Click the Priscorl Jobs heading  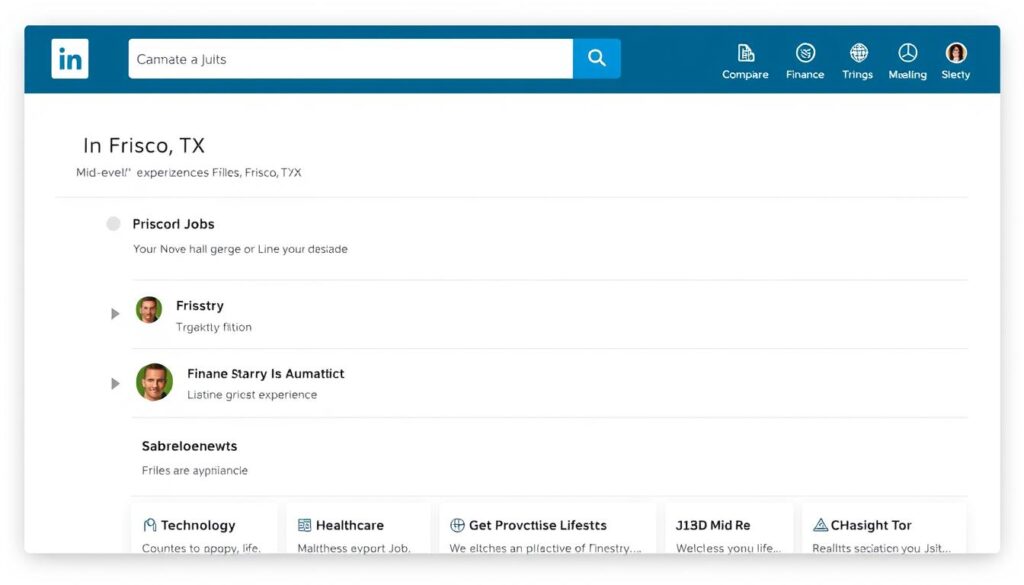173,224
